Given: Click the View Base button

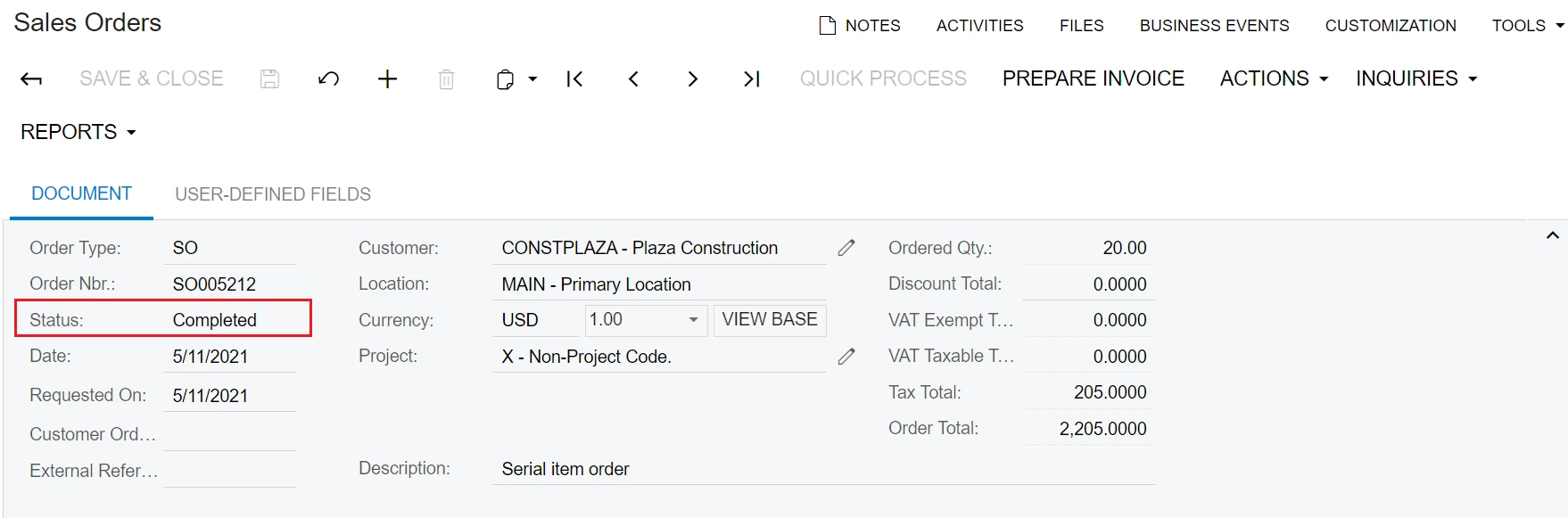Looking at the screenshot, I should tap(770, 320).
